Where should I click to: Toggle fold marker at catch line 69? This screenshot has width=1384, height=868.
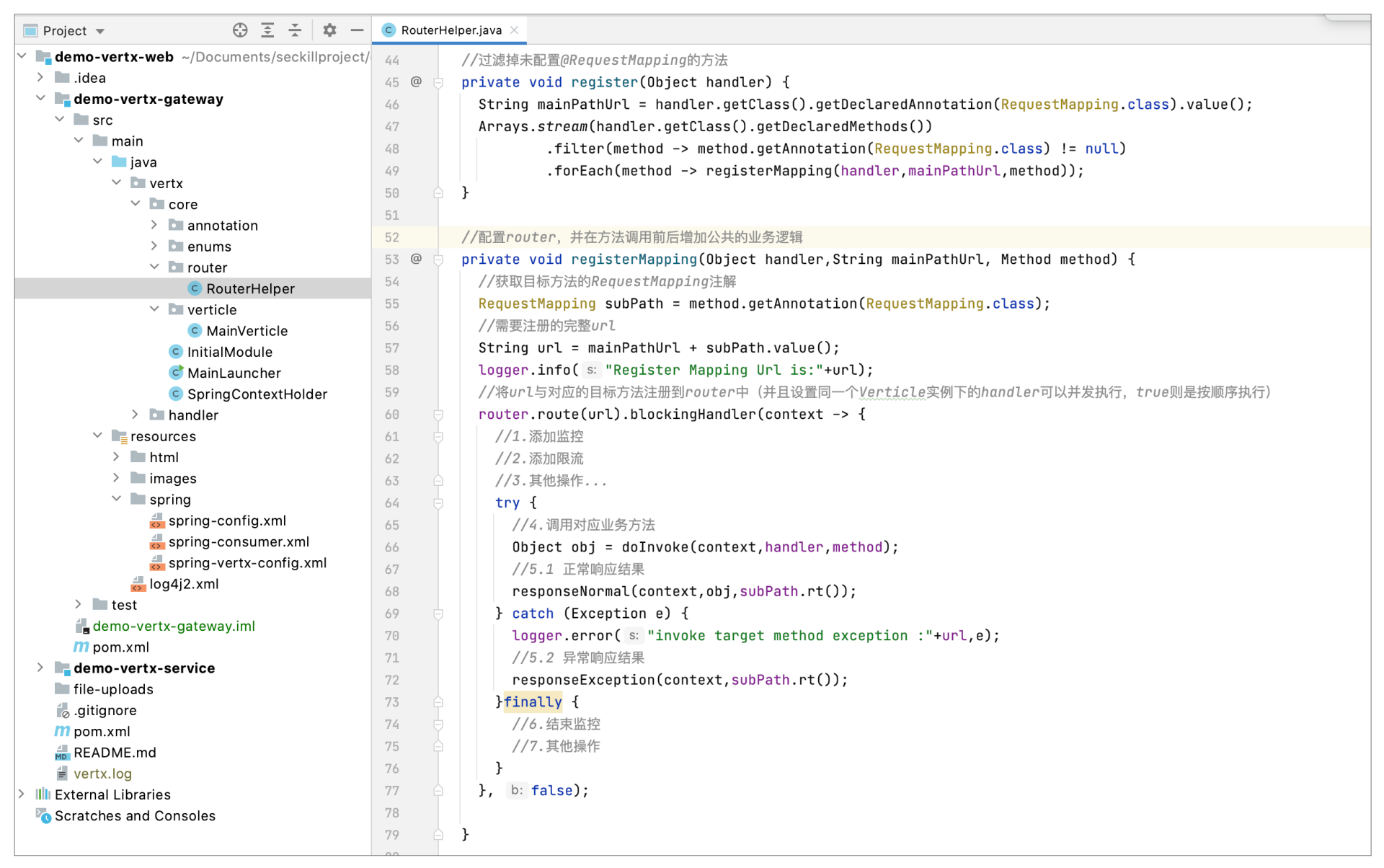438,614
